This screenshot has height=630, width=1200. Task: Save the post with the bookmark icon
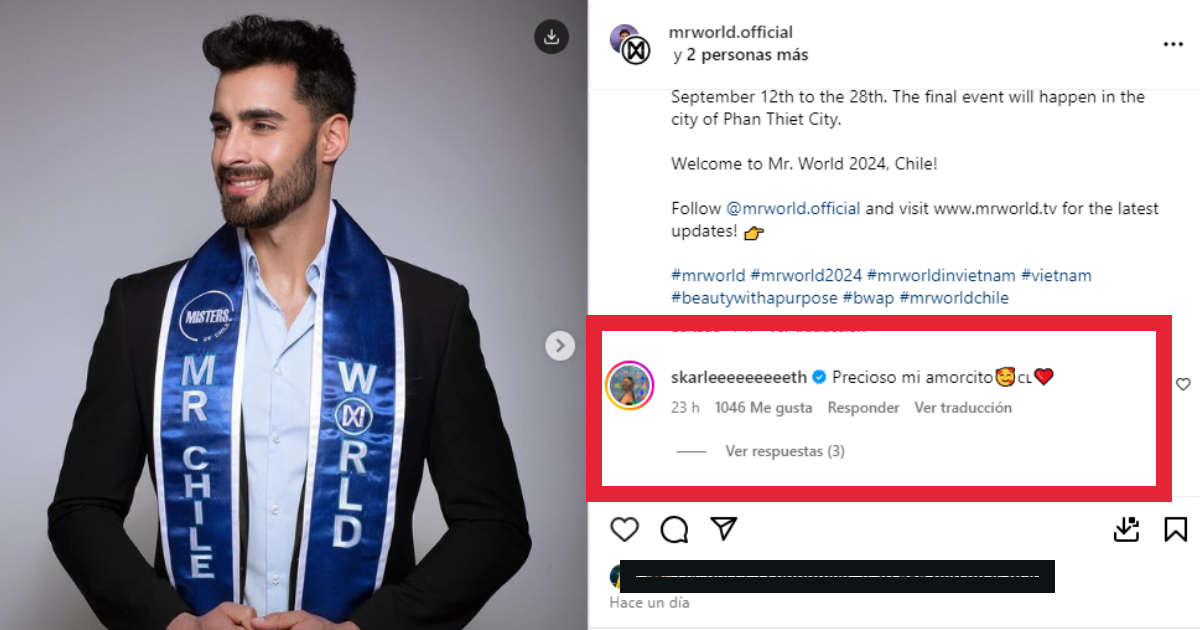point(1176,529)
